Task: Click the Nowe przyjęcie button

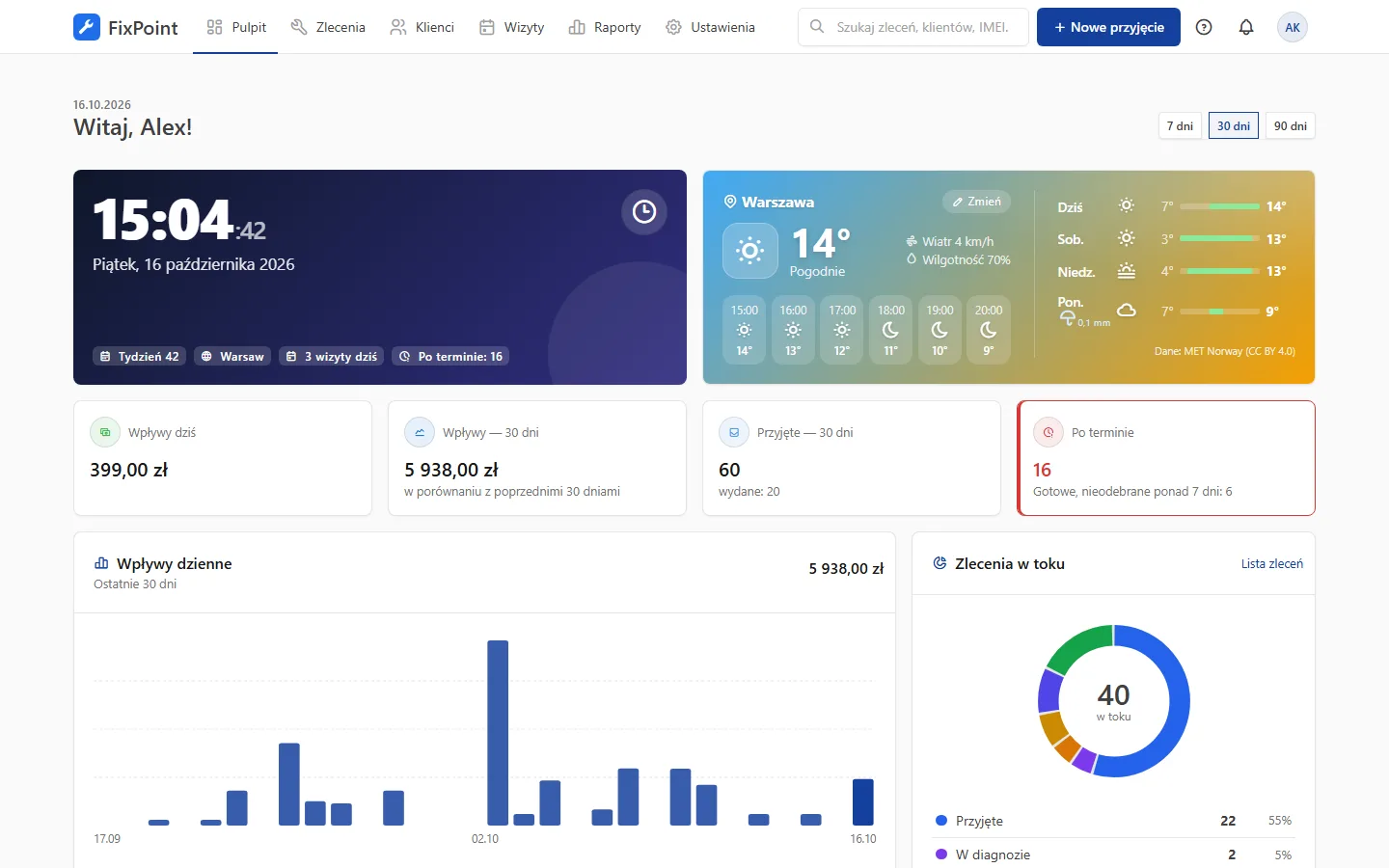Action: [1108, 27]
